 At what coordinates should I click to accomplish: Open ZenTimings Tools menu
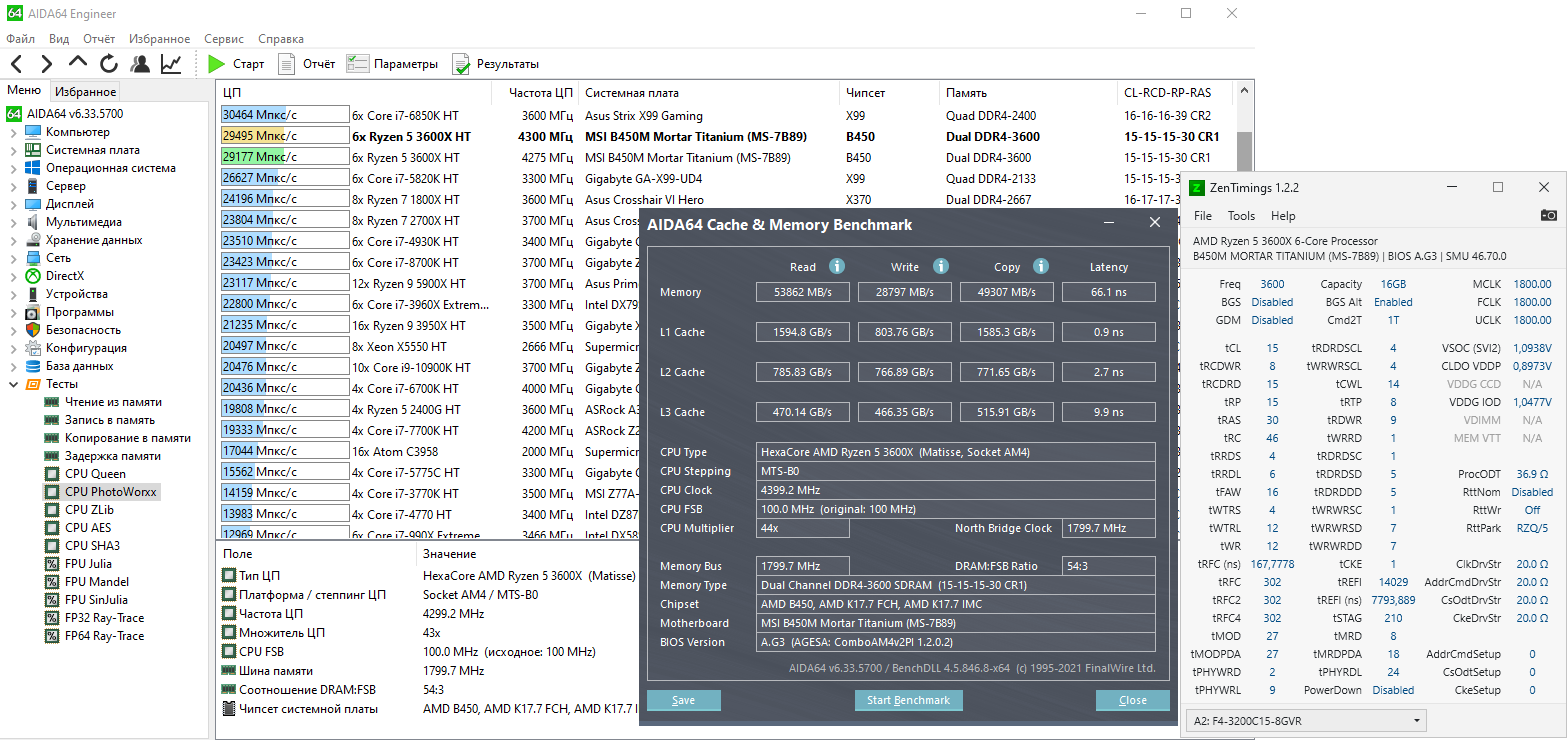[1241, 216]
